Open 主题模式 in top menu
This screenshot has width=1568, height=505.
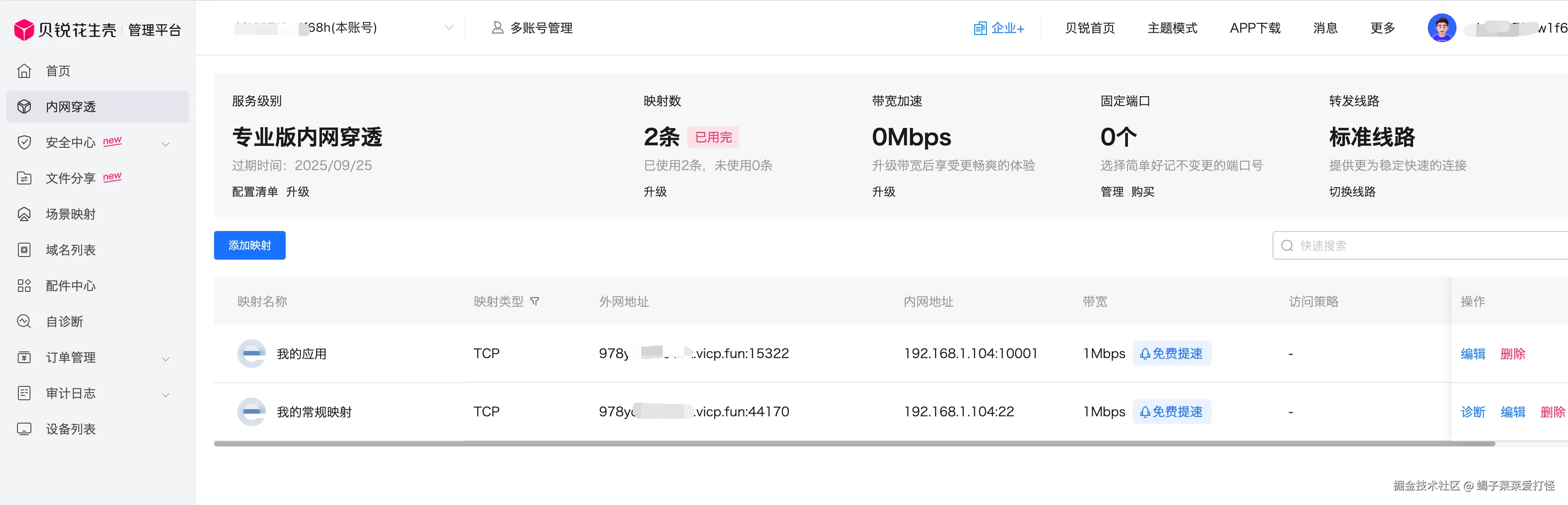click(x=1172, y=28)
